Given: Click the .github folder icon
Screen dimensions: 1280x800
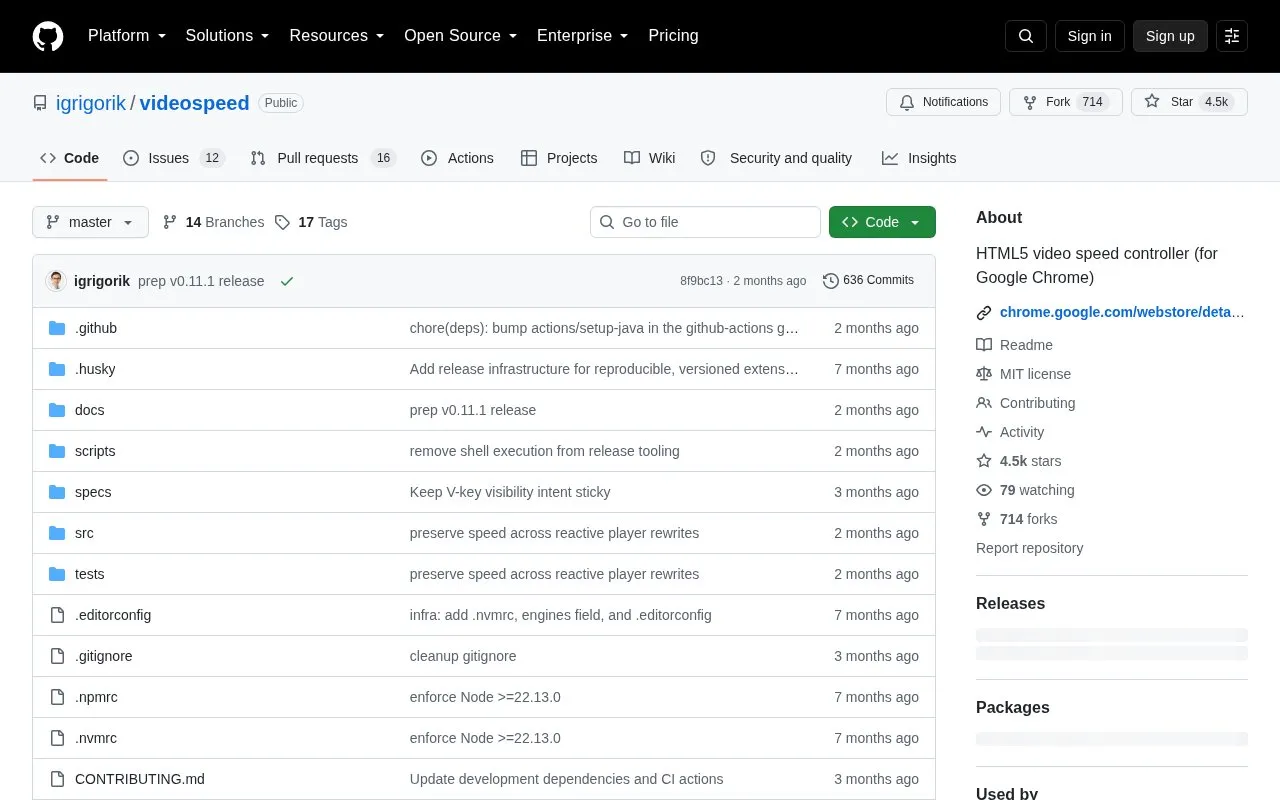Looking at the screenshot, I should [x=57, y=328].
